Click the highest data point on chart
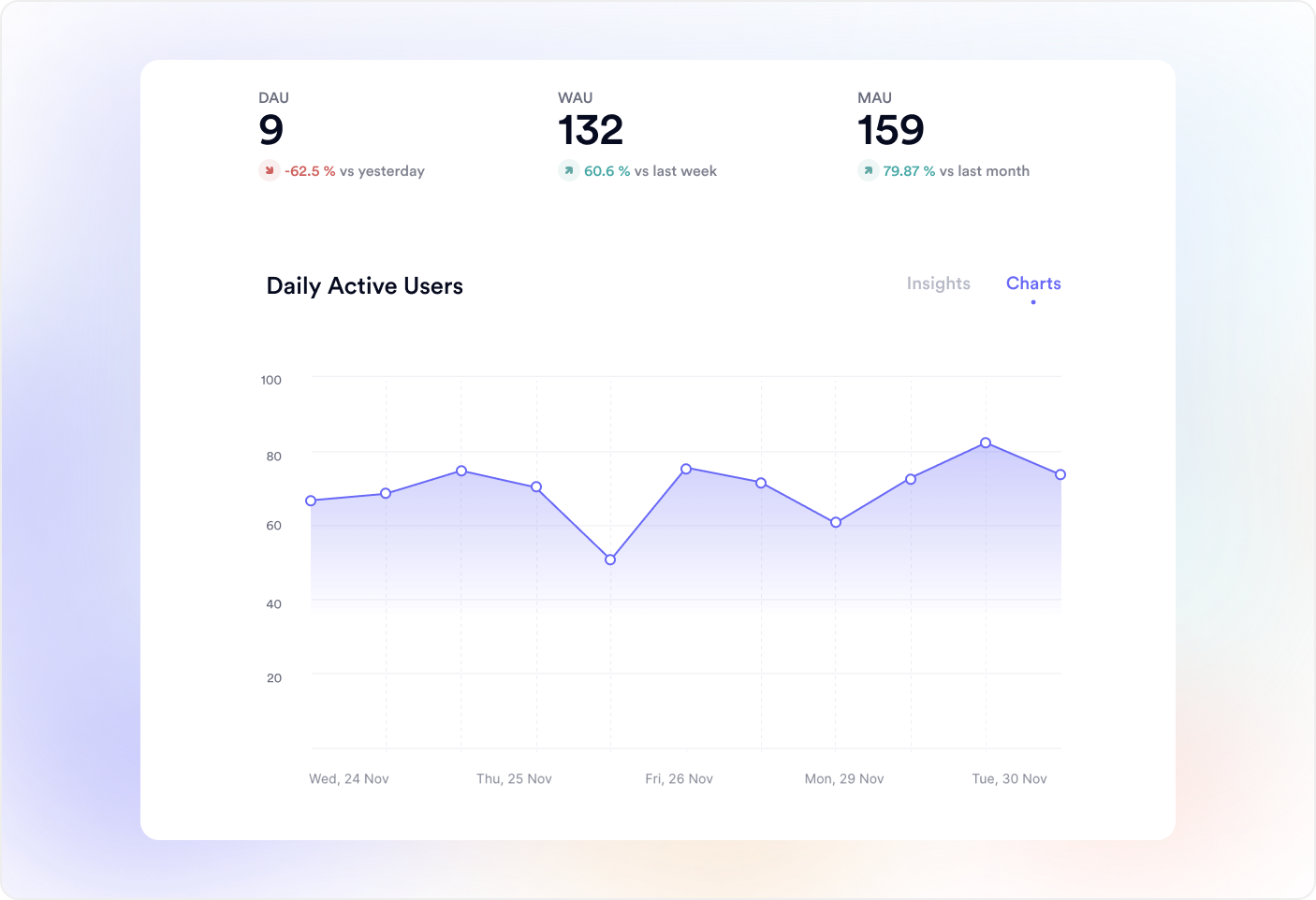Screen dimensions: 1316x900 click(x=986, y=443)
